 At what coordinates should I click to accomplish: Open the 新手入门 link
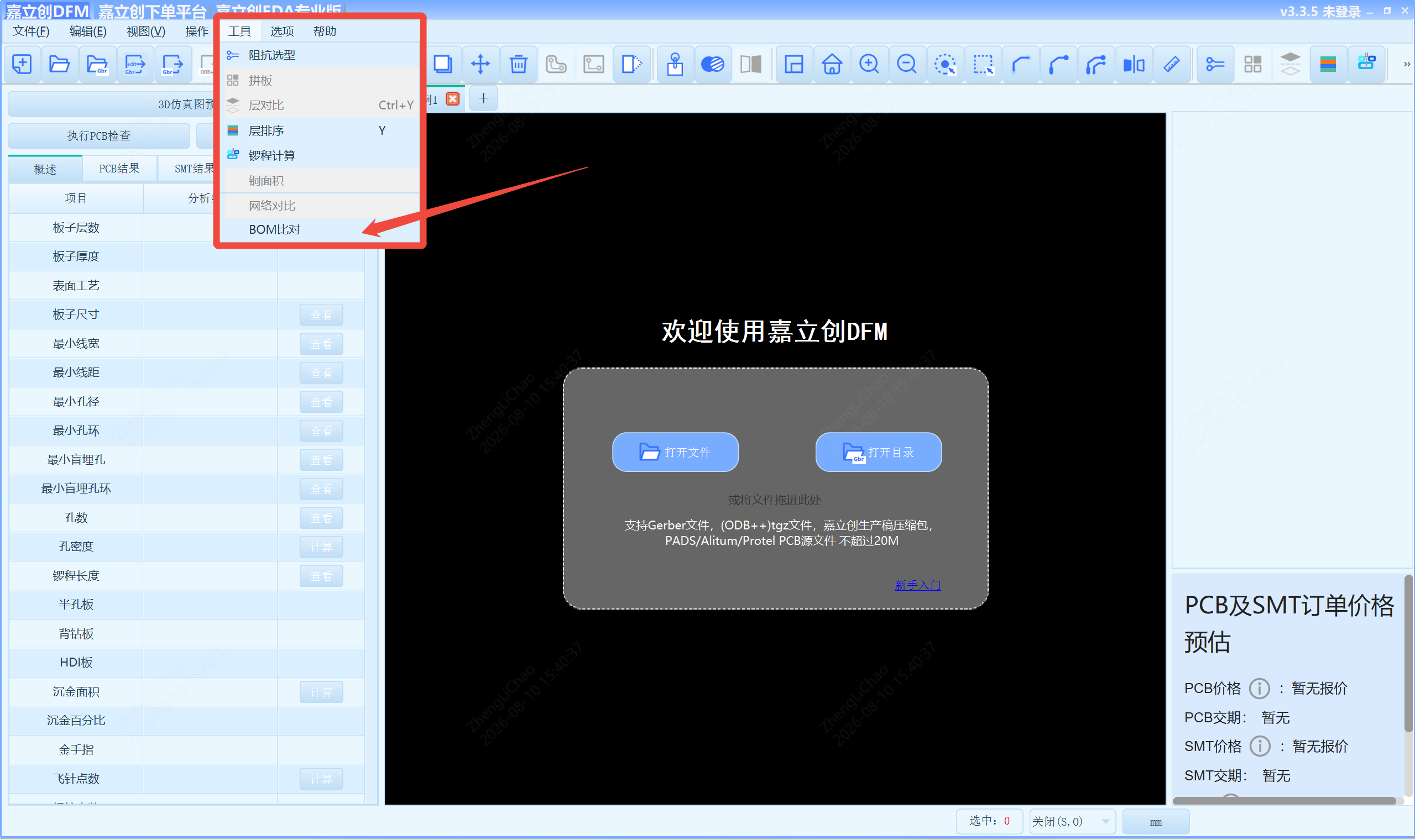(x=918, y=585)
